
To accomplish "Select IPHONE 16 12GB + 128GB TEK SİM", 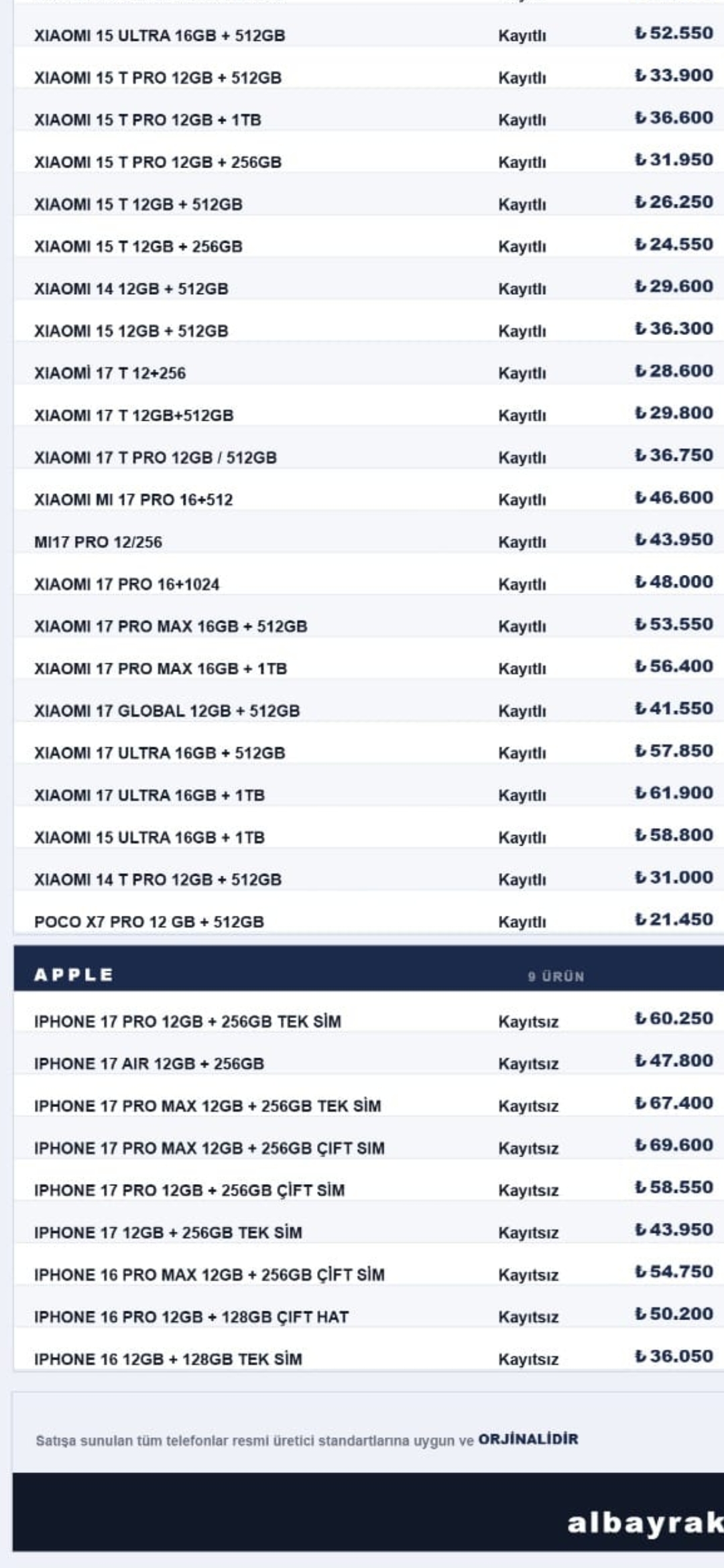I will 369,1359.
